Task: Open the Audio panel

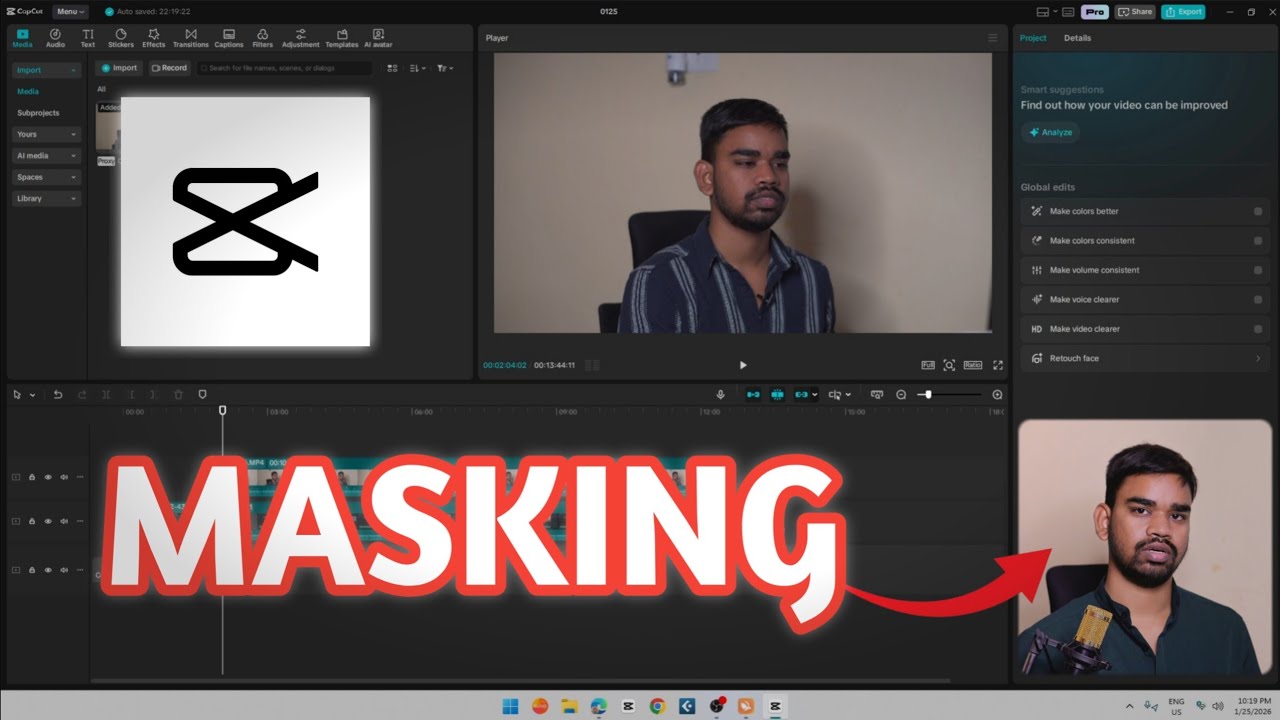Action: pos(55,38)
